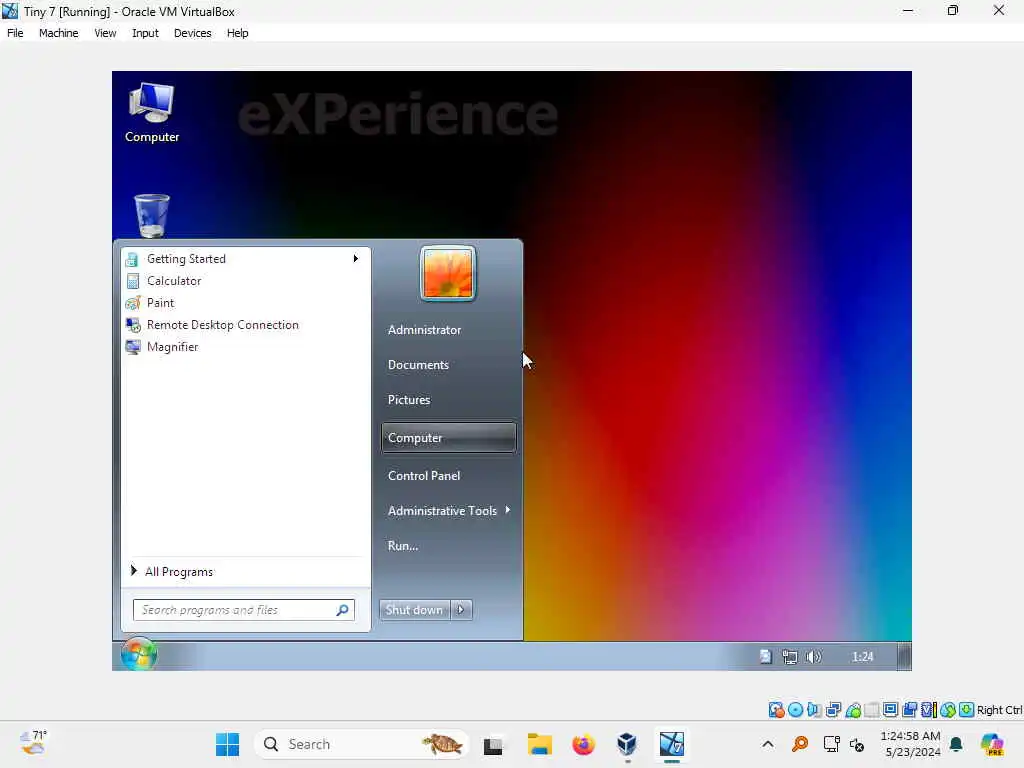This screenshot has width=1024, height=768.
Task: Click VirtualBox CPU virtualization indicator
Action: click(x=929, y=710)
